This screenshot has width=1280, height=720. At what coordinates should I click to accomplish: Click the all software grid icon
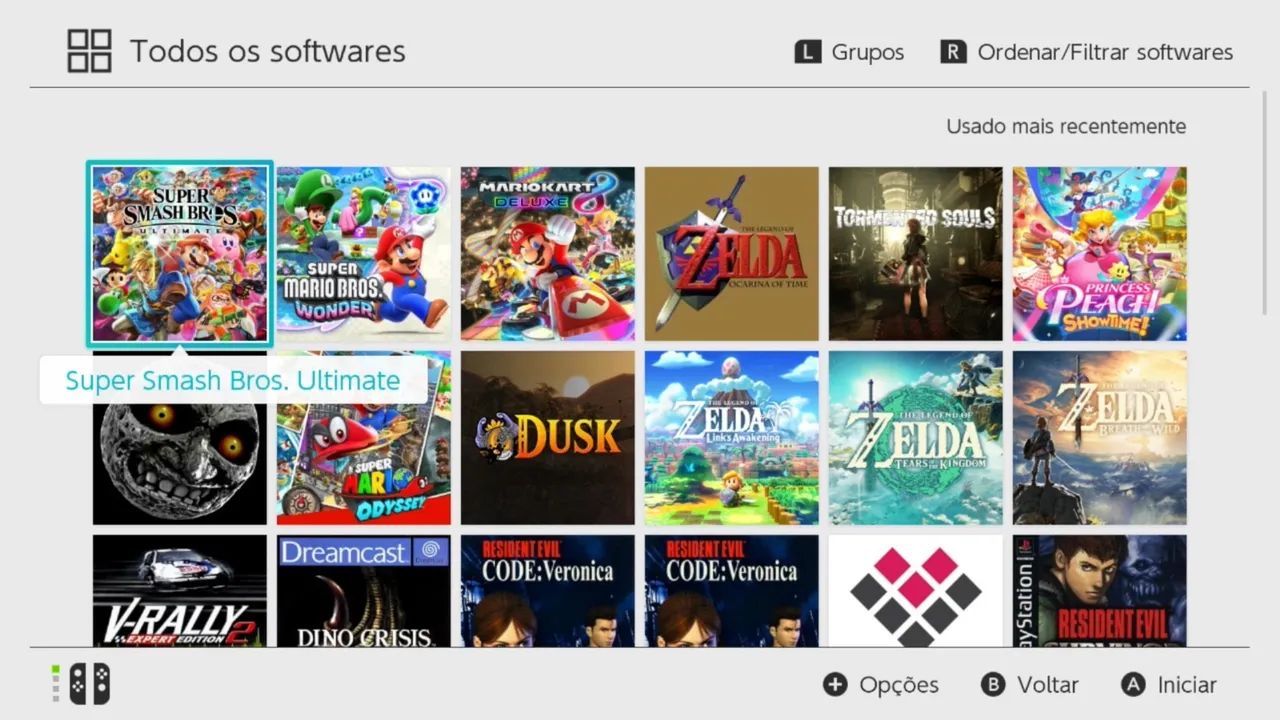[x=89, y=51]
